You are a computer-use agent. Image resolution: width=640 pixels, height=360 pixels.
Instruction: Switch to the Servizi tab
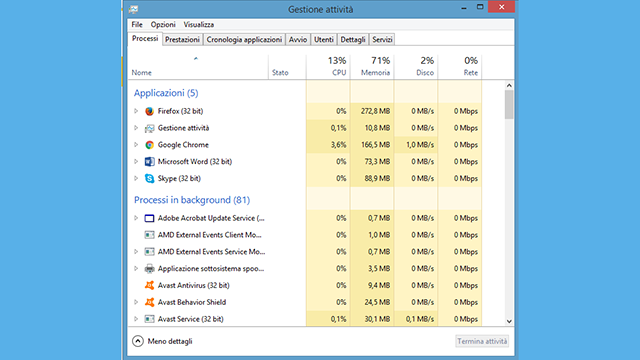(x=382, y=40)
